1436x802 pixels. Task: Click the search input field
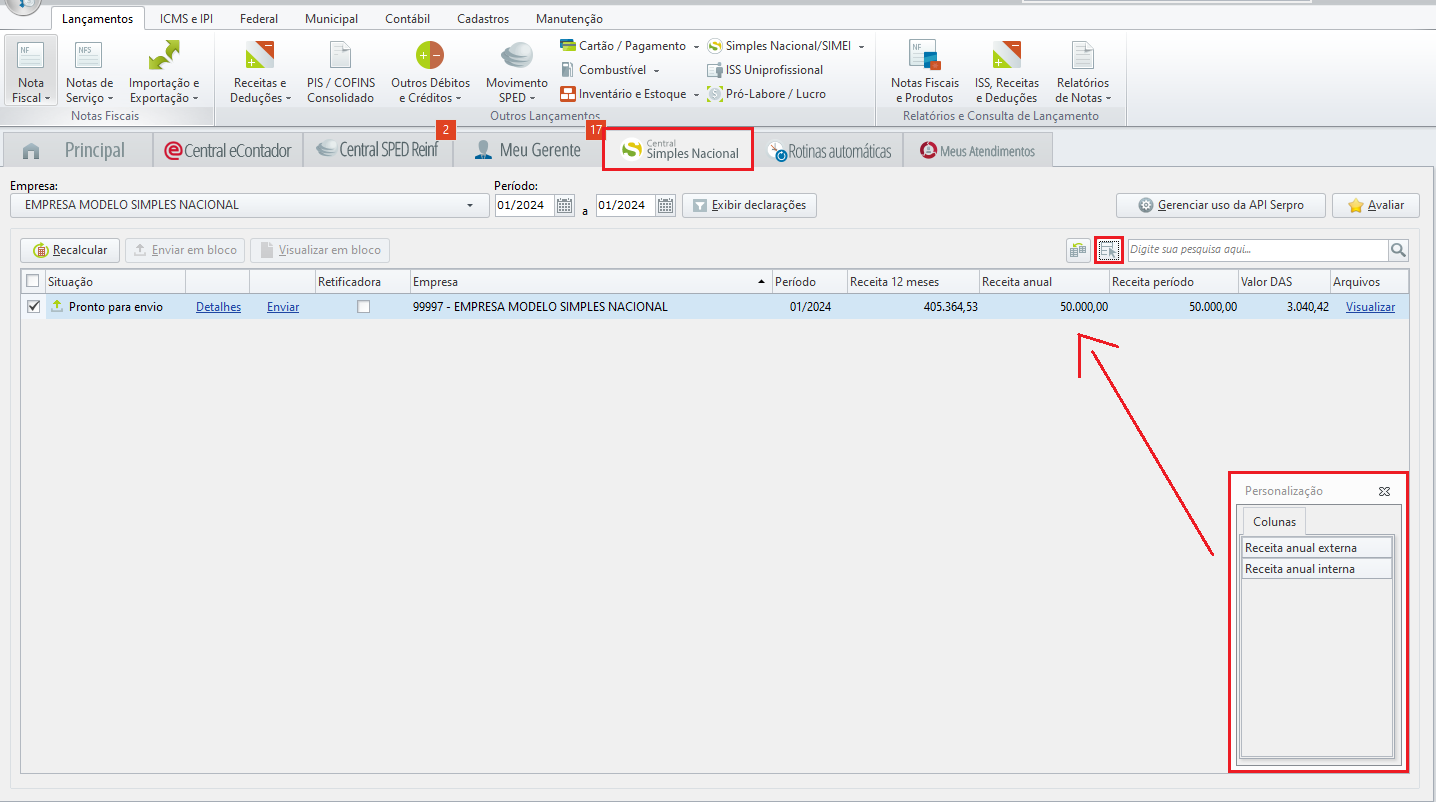[x=1257, y=250]
